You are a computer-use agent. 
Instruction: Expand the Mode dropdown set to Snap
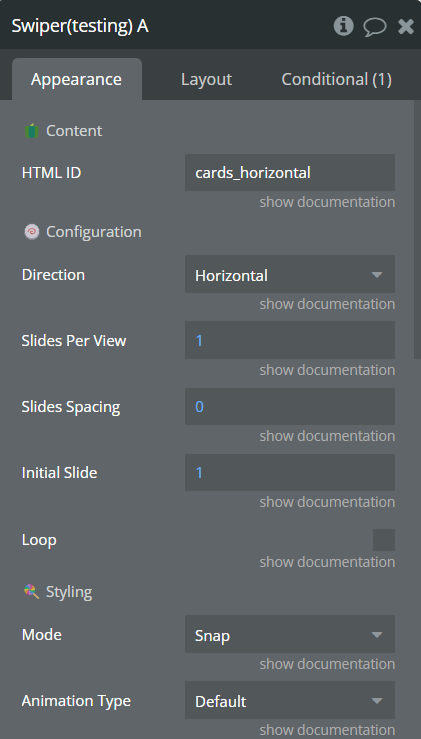[x=290, y=634]
